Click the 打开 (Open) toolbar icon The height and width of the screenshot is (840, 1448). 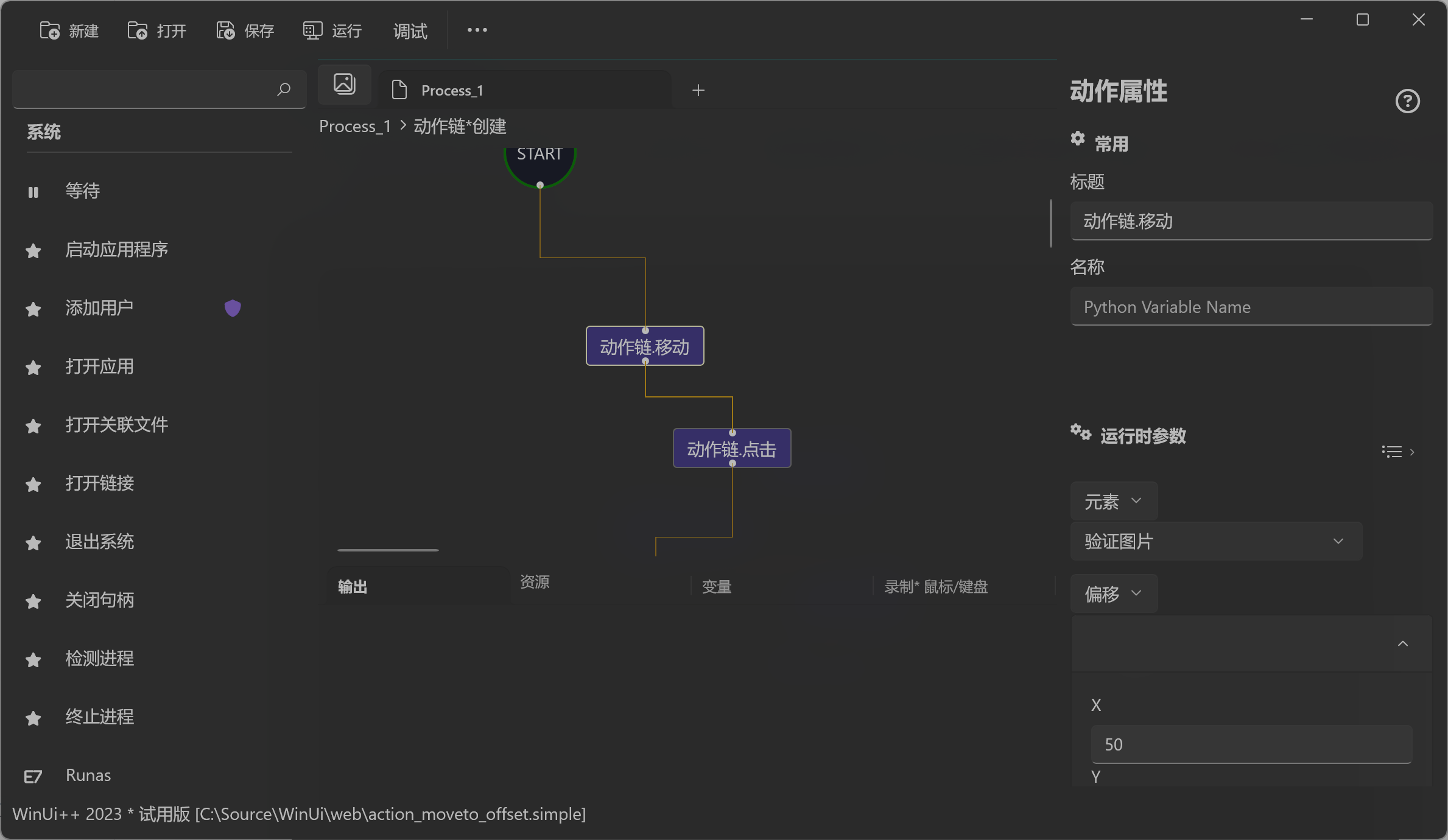137,30
